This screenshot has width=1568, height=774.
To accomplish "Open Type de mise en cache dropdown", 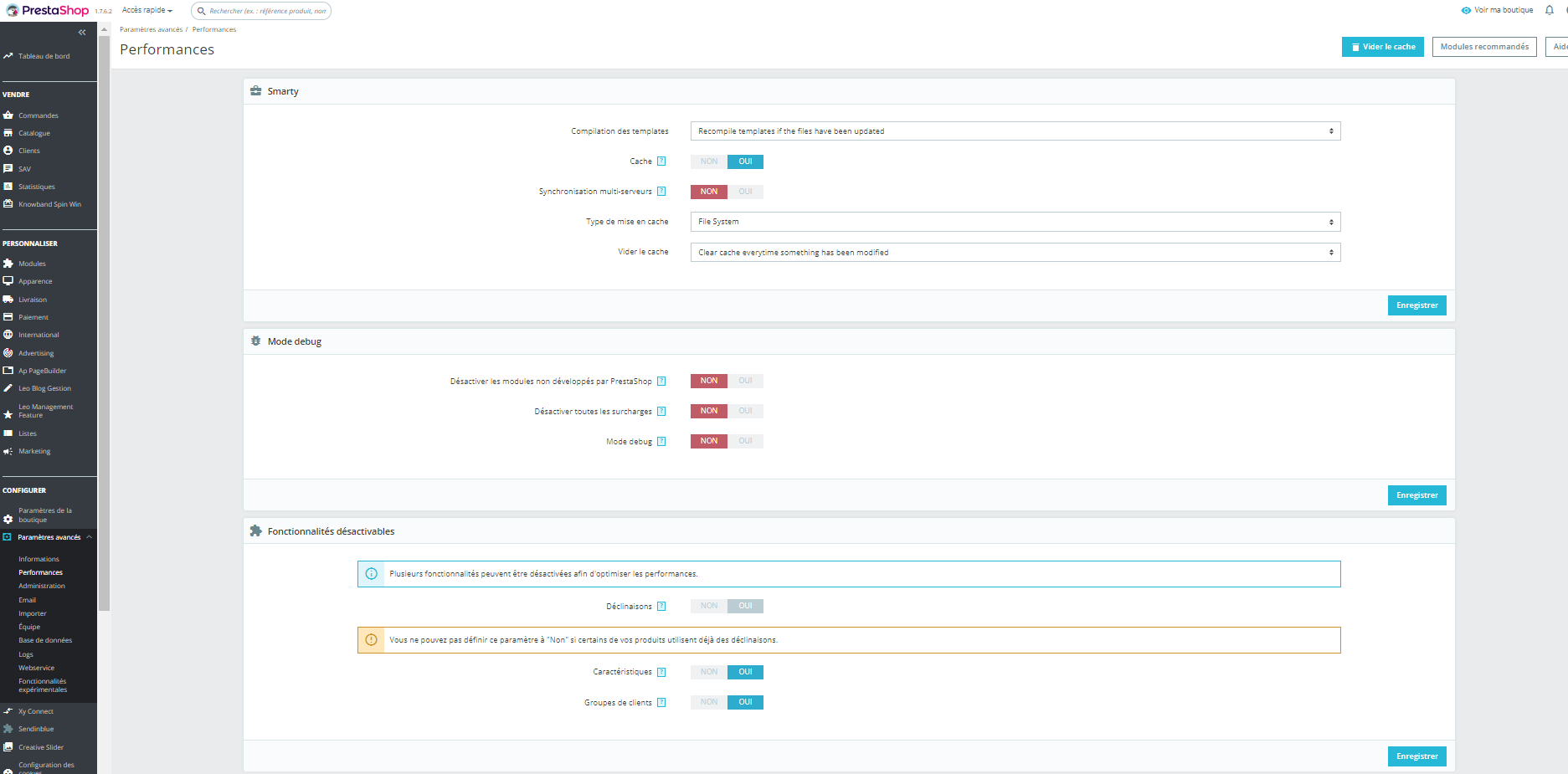I will click(x=1015, y=222).
